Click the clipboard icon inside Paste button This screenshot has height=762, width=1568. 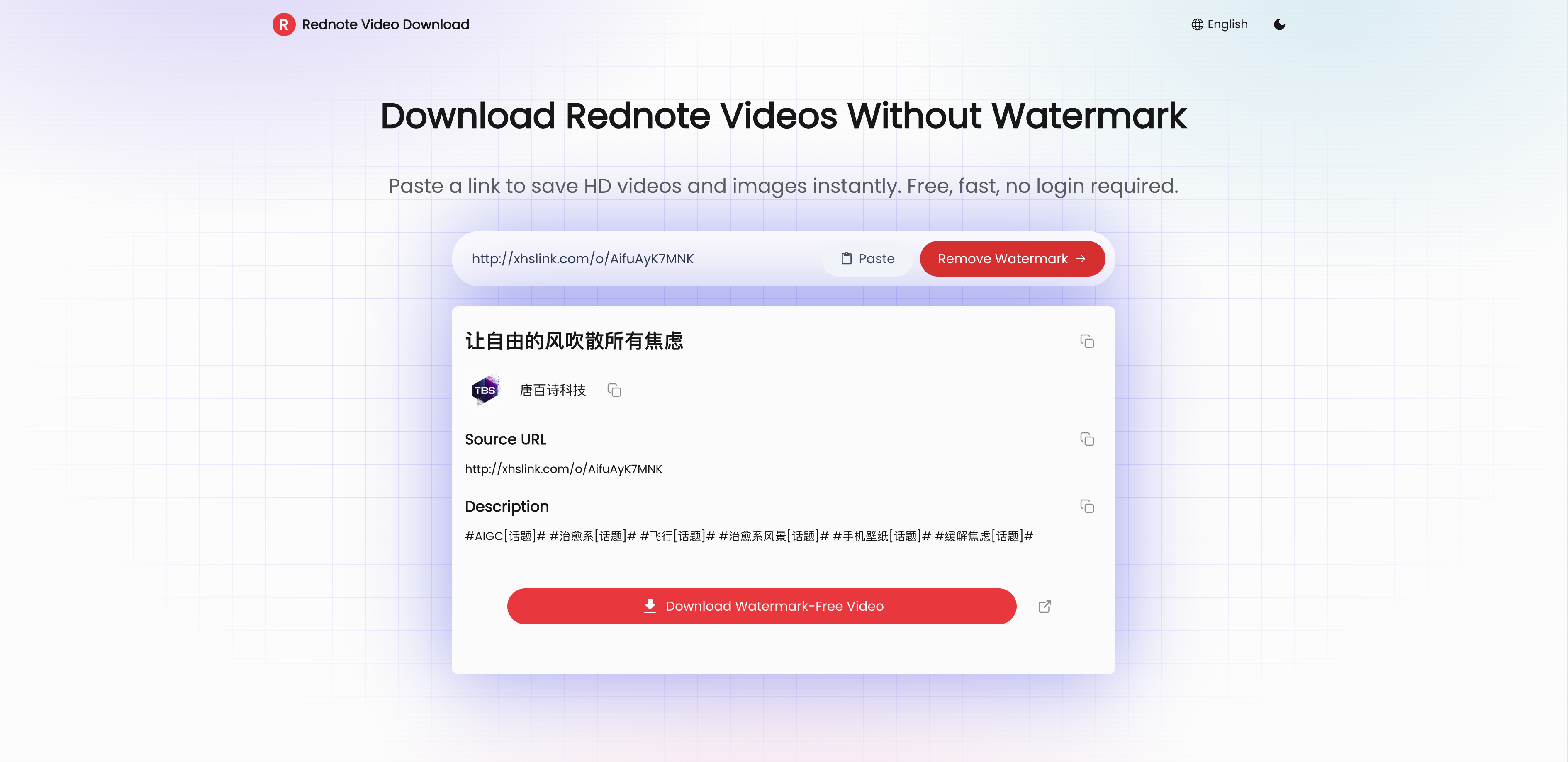(847, 258)
